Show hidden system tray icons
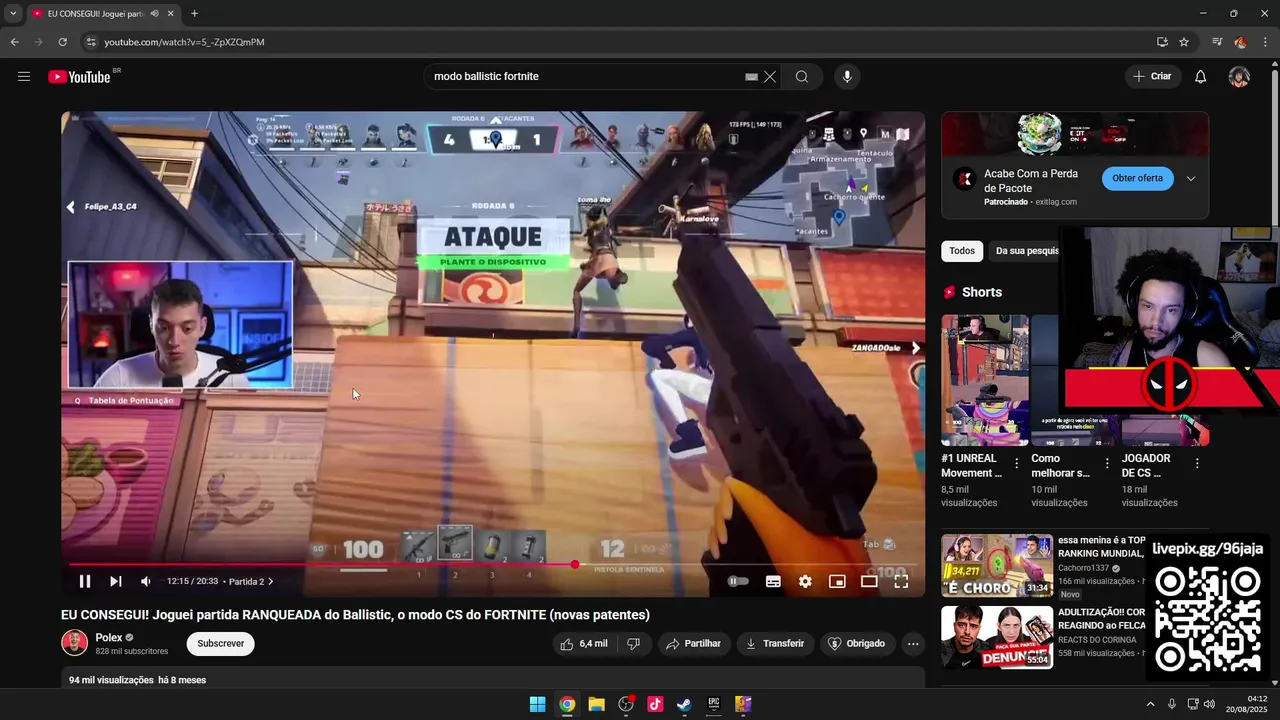 tap(1150, 704)
